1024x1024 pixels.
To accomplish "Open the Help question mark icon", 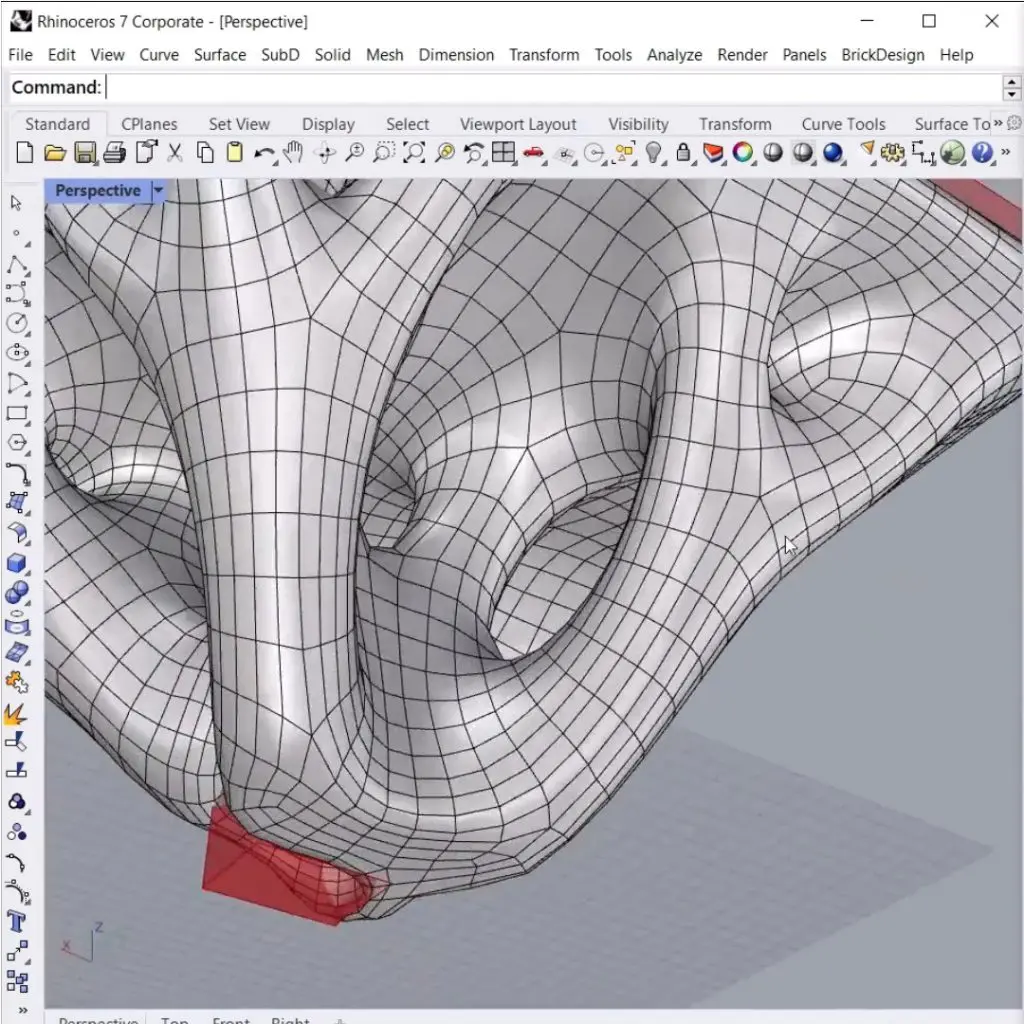I will (982, 153).
